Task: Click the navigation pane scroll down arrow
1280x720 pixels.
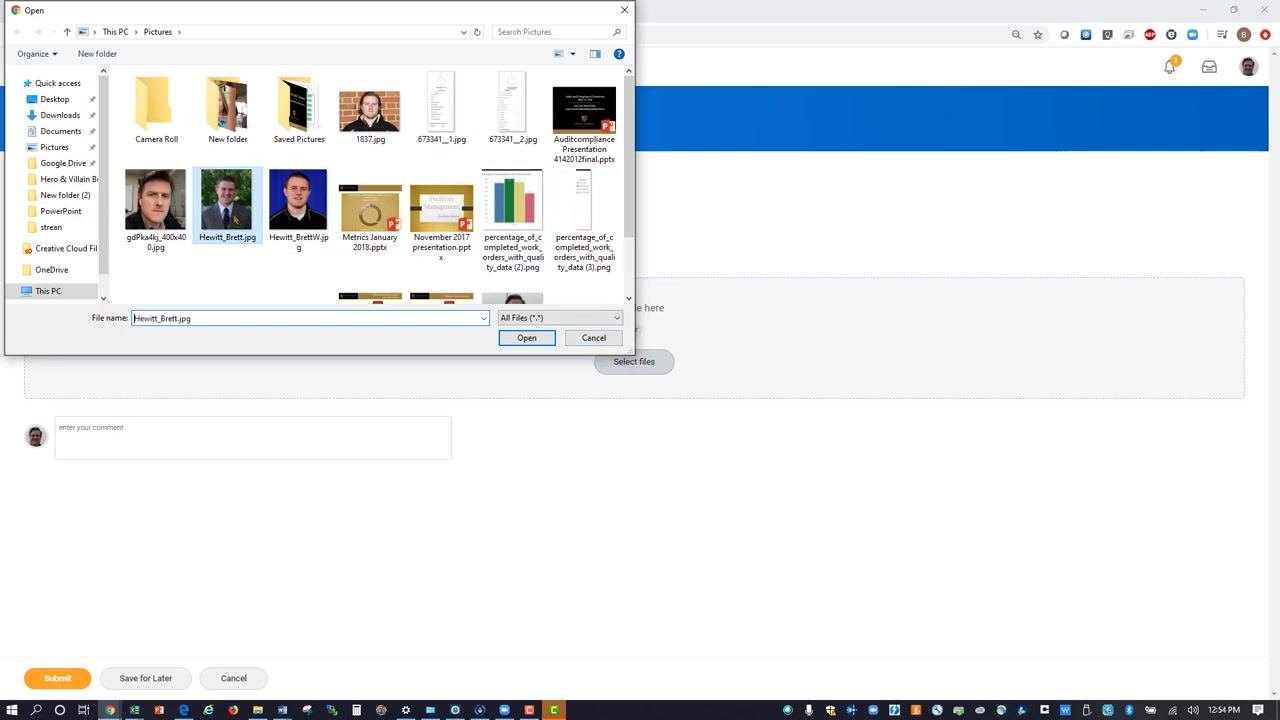Action: [104, 297]
